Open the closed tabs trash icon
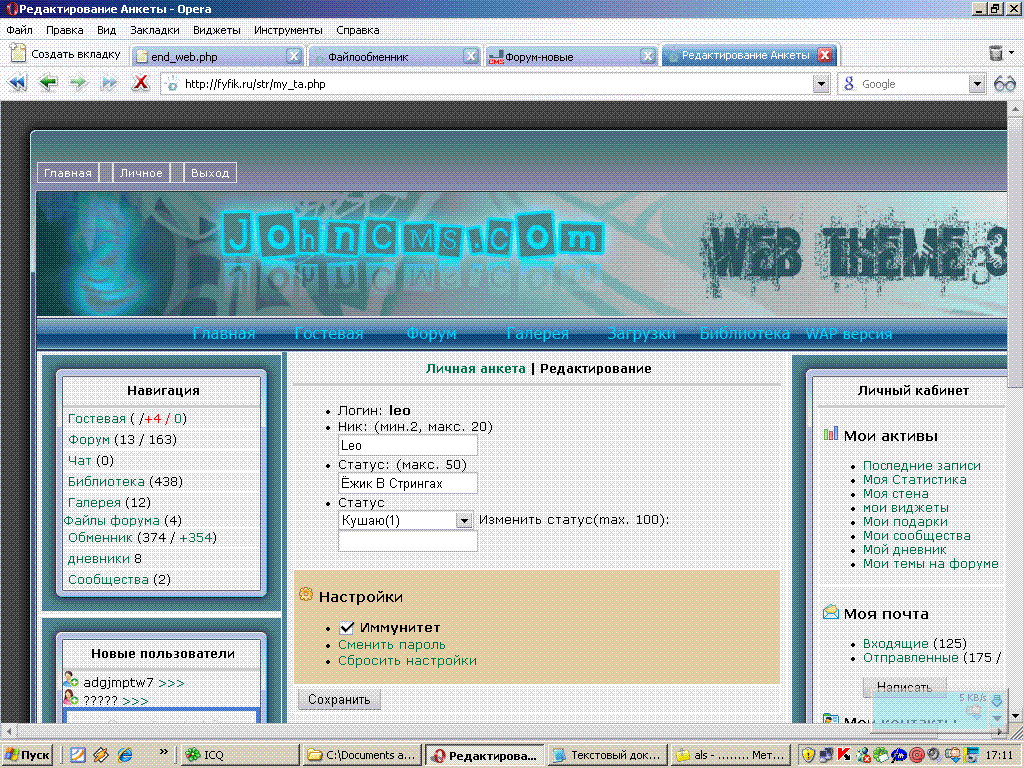The image size is (1024, 768). [x=996, y=55]
